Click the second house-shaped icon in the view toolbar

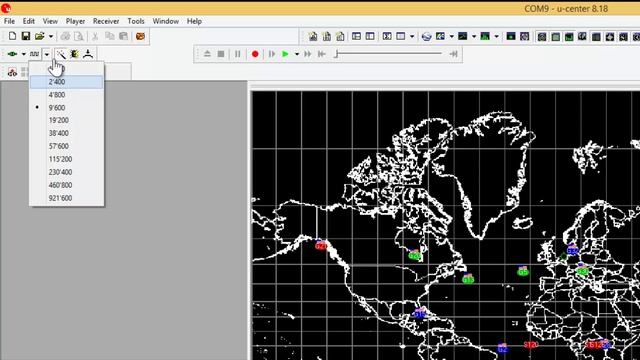[327, 37]
